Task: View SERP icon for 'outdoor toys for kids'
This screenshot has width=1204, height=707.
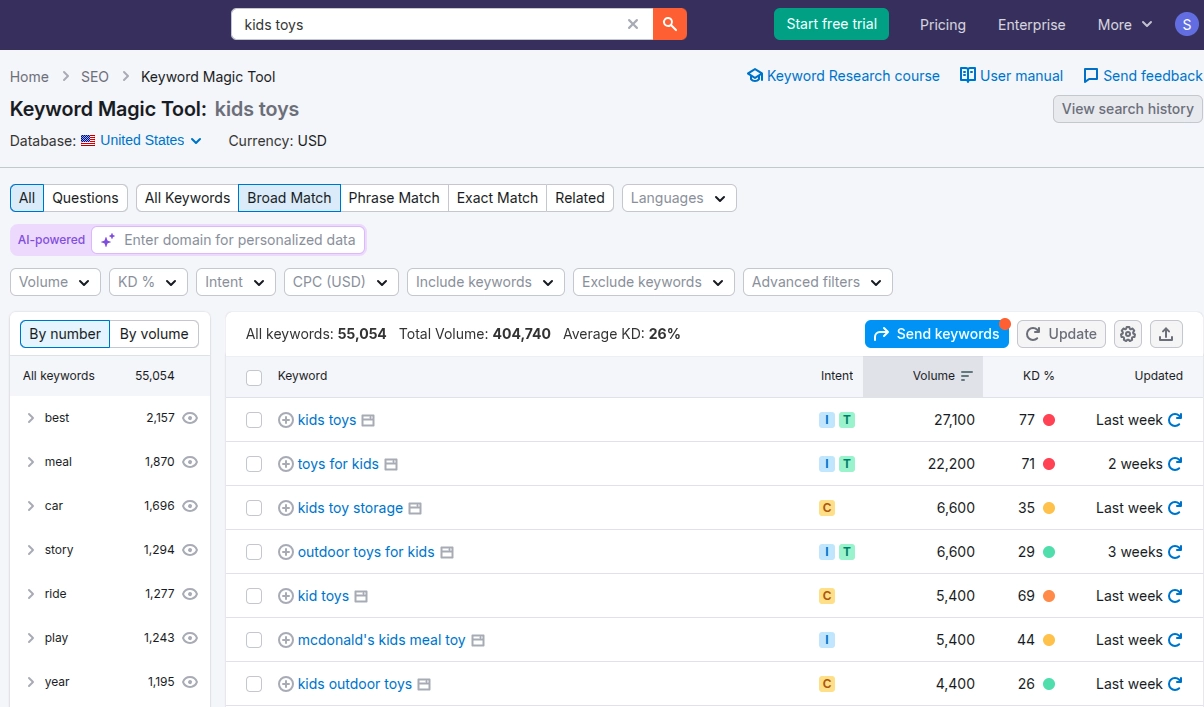Action: pos(447,553)
